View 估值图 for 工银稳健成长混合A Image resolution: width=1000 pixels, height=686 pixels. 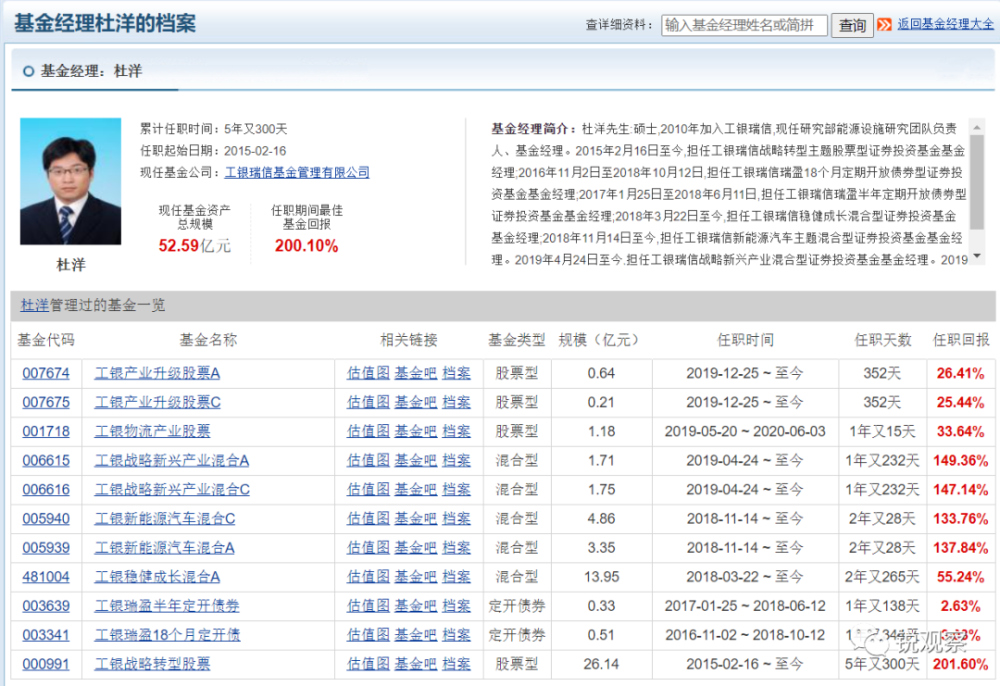click(x=367, y=577)
